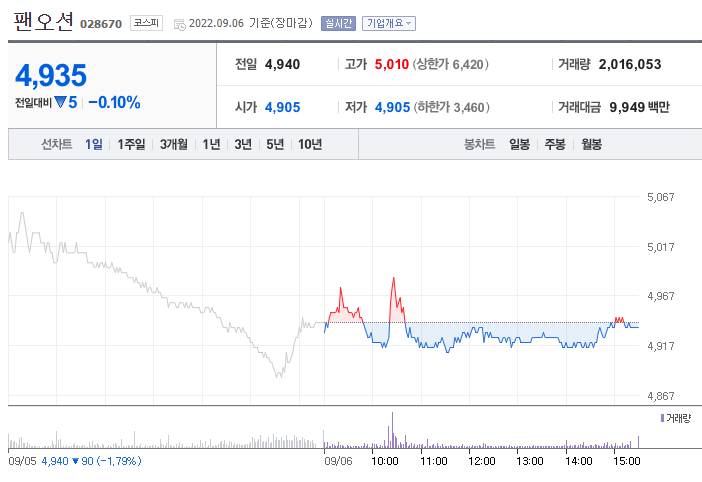702x482 pixels.
Task: Select the 1일 line chart tab
Action: [x=94, y=144]
